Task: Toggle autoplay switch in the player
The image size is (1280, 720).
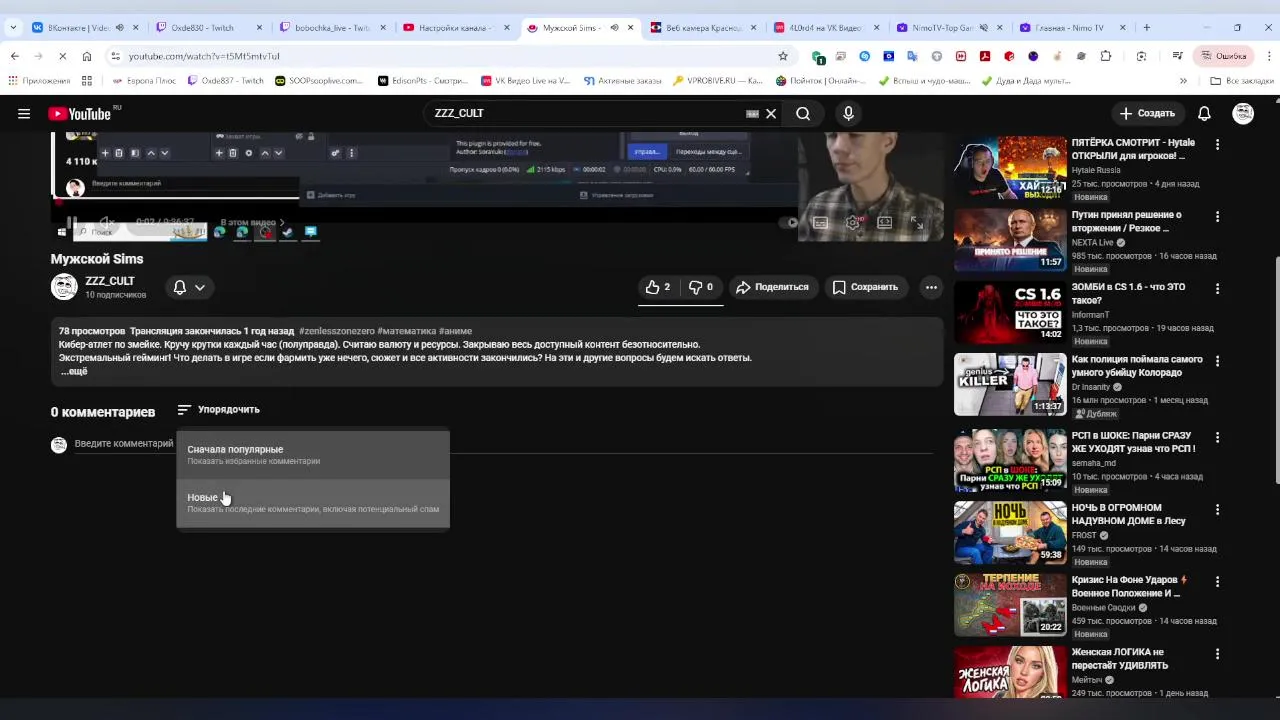Action: pos(790,223)
